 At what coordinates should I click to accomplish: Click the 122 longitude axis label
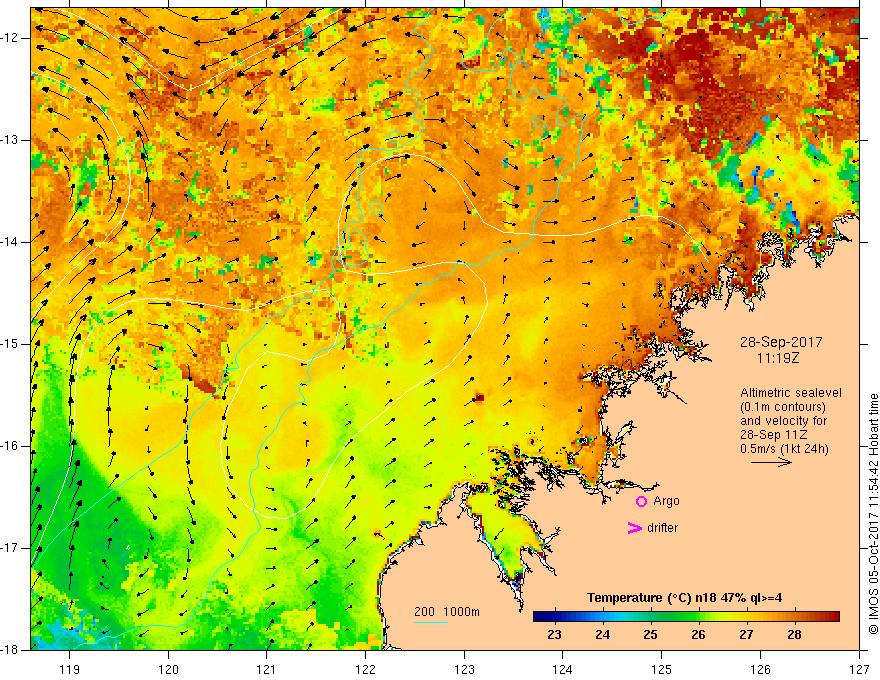365,670
